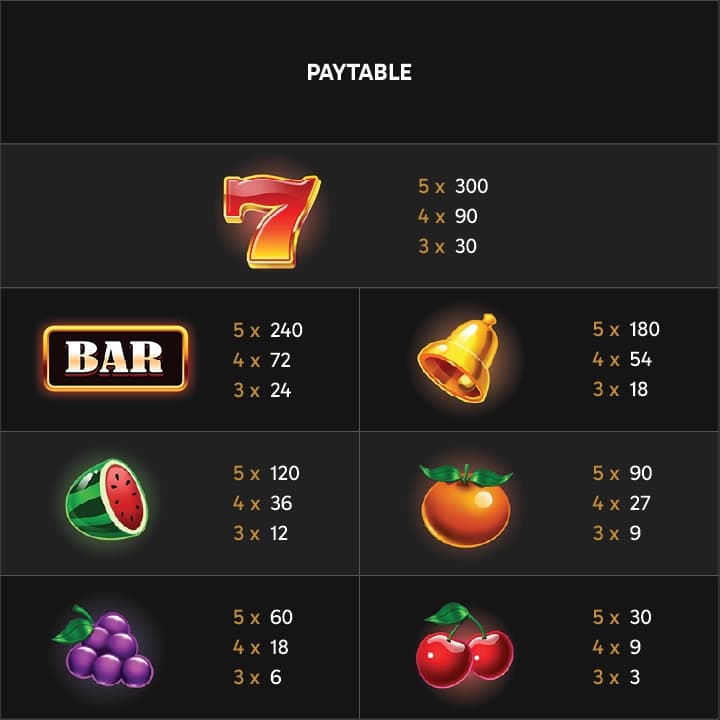Click the watermelon 3 x 12 payout

260,534
